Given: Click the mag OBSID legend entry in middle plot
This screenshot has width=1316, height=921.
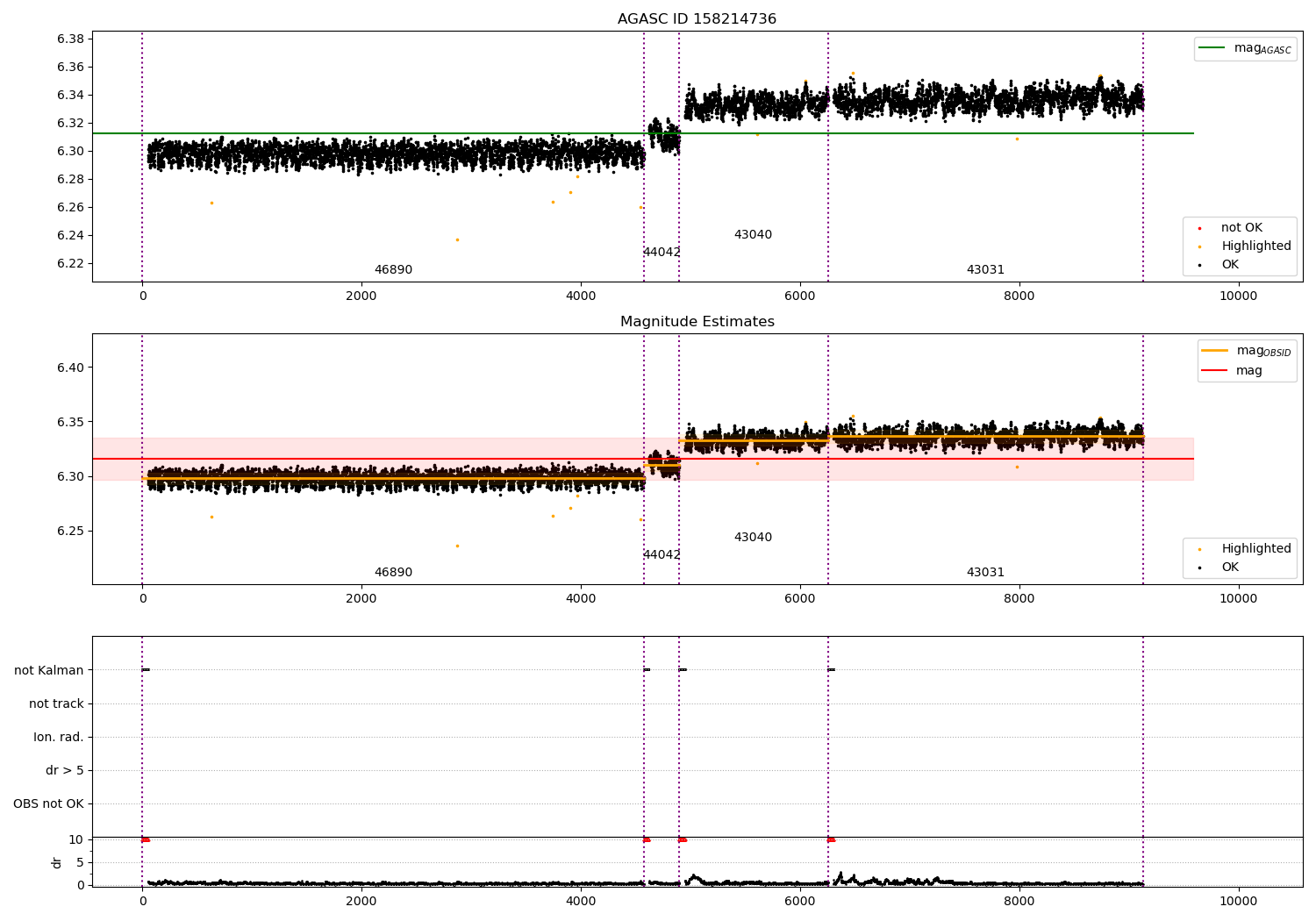Looking at the screenshot, I should click(1263, 351).
